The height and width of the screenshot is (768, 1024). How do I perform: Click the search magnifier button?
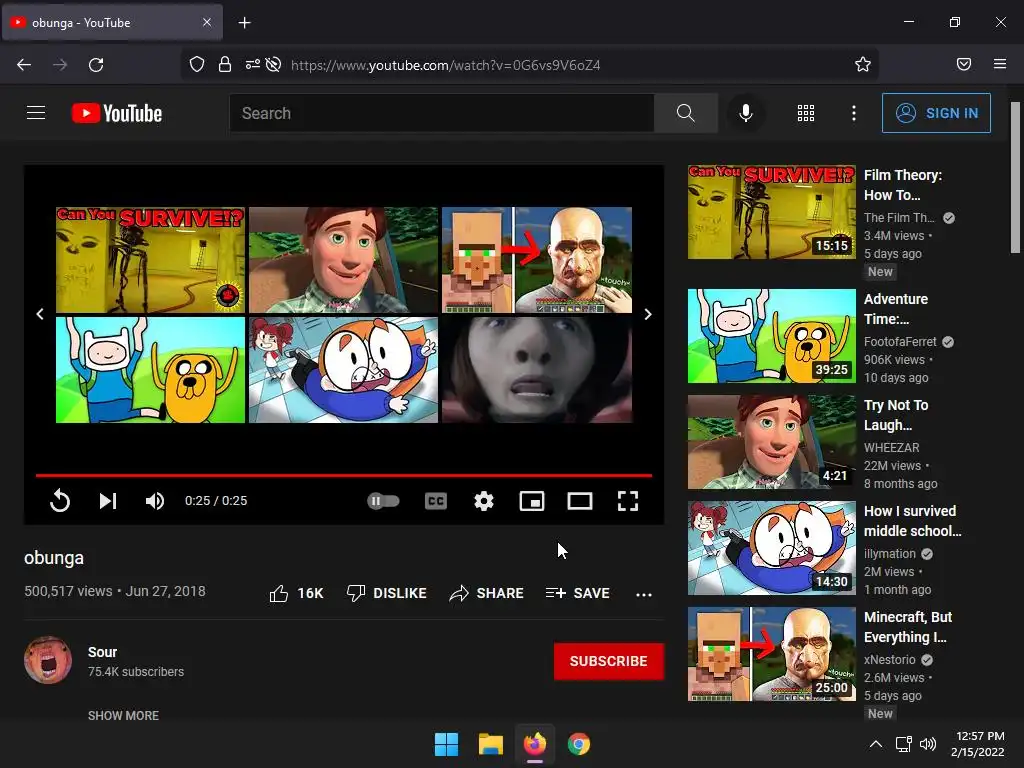pos(686,113)
